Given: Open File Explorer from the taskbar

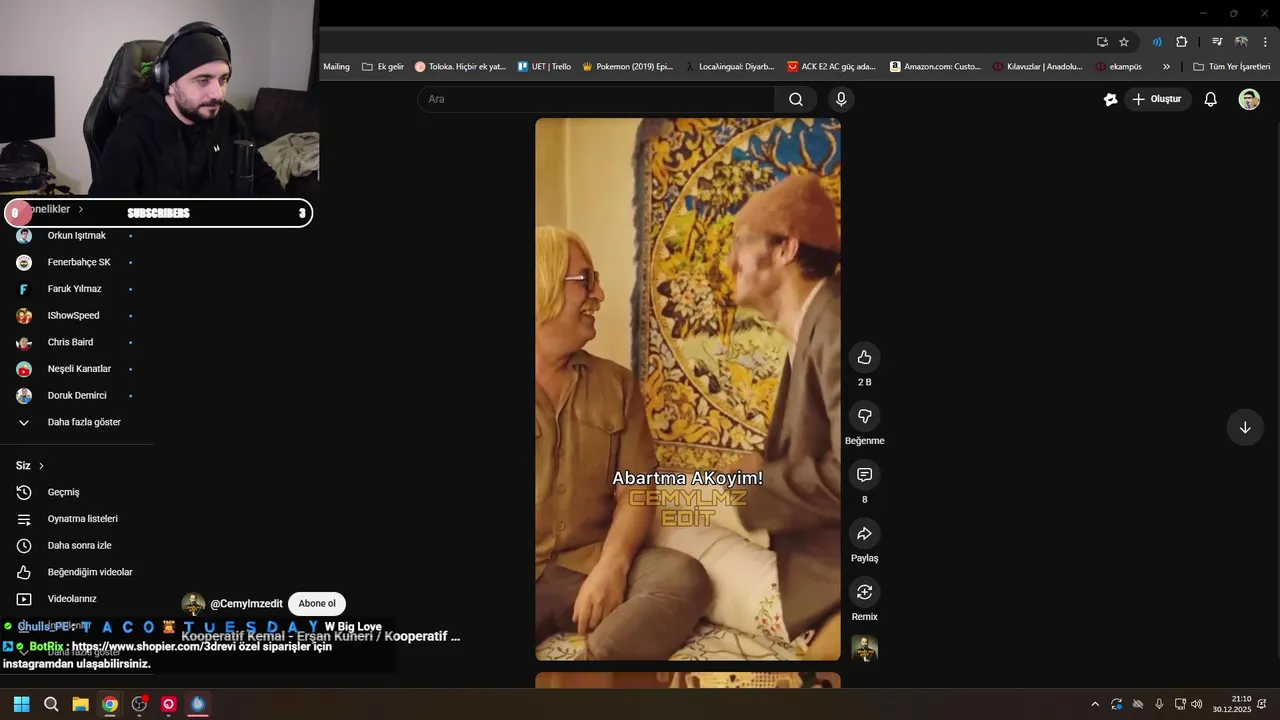Looking at the screenshot, I should (x=80, y=704).
